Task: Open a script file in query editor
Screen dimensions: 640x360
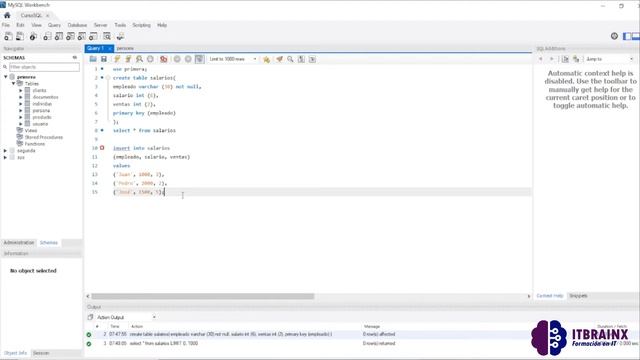Action: pos(93,59)
